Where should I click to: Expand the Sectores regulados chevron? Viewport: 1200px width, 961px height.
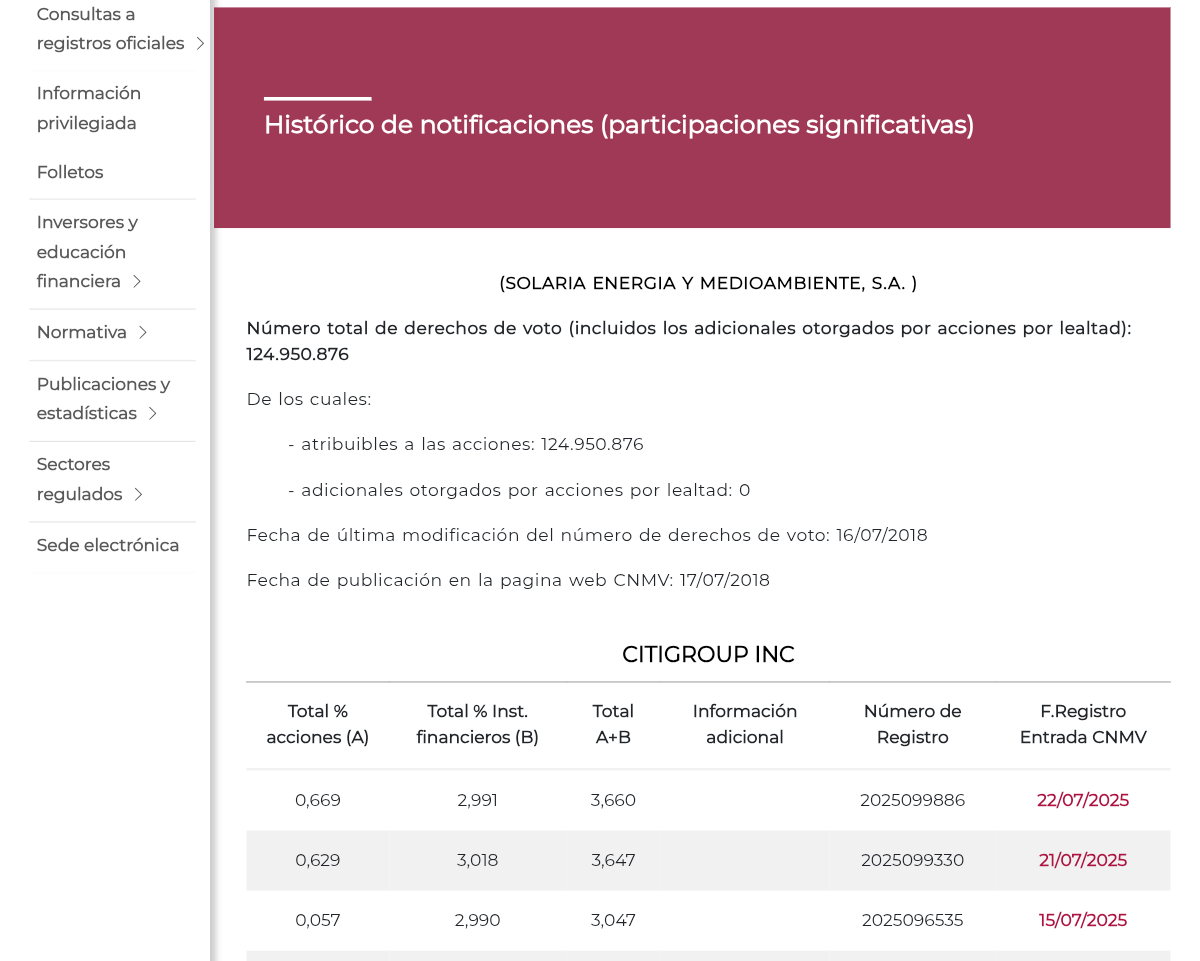pos(139,494)
